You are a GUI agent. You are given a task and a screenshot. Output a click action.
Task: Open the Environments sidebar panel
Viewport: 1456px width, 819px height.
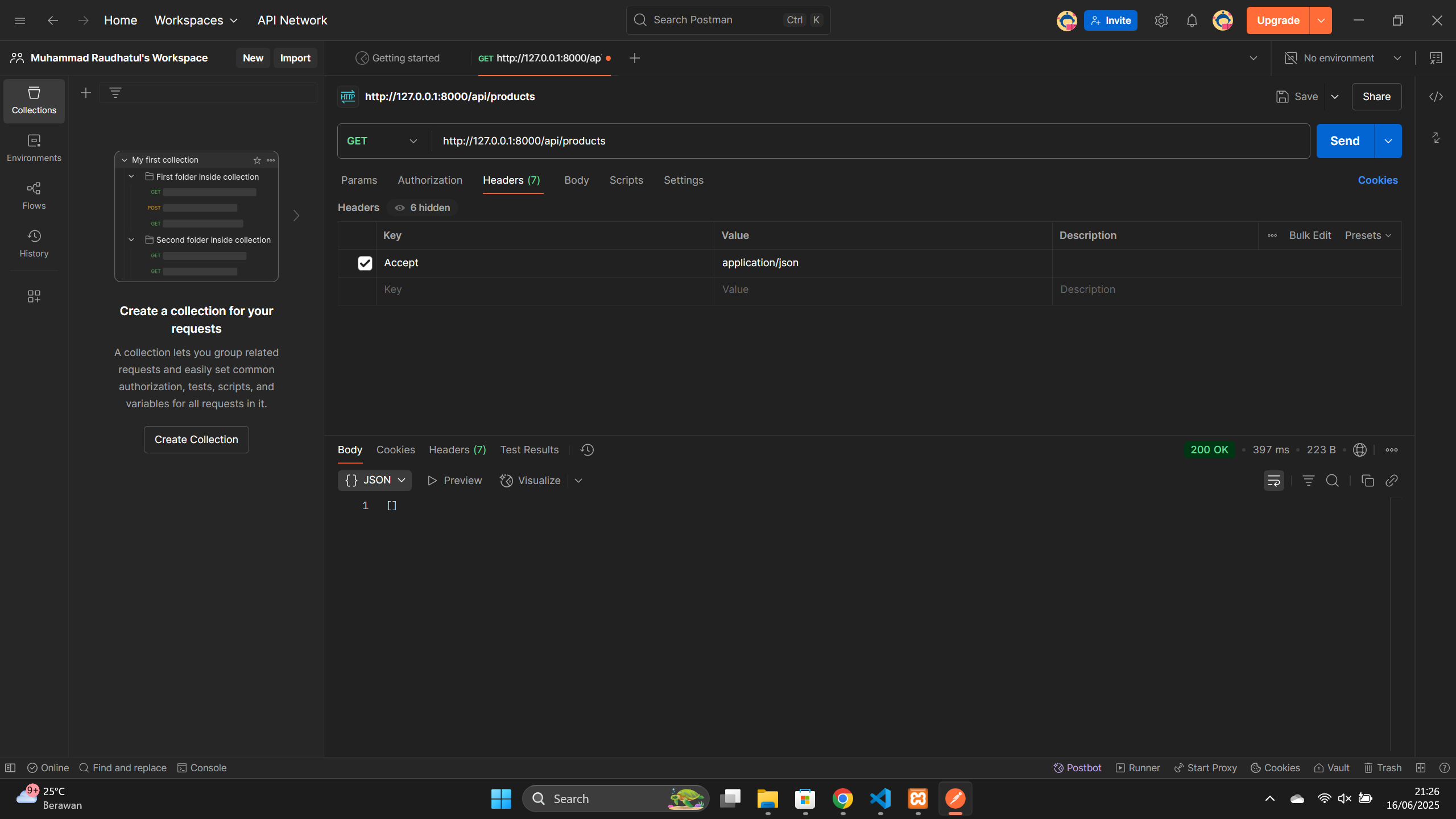click(34, 148)
